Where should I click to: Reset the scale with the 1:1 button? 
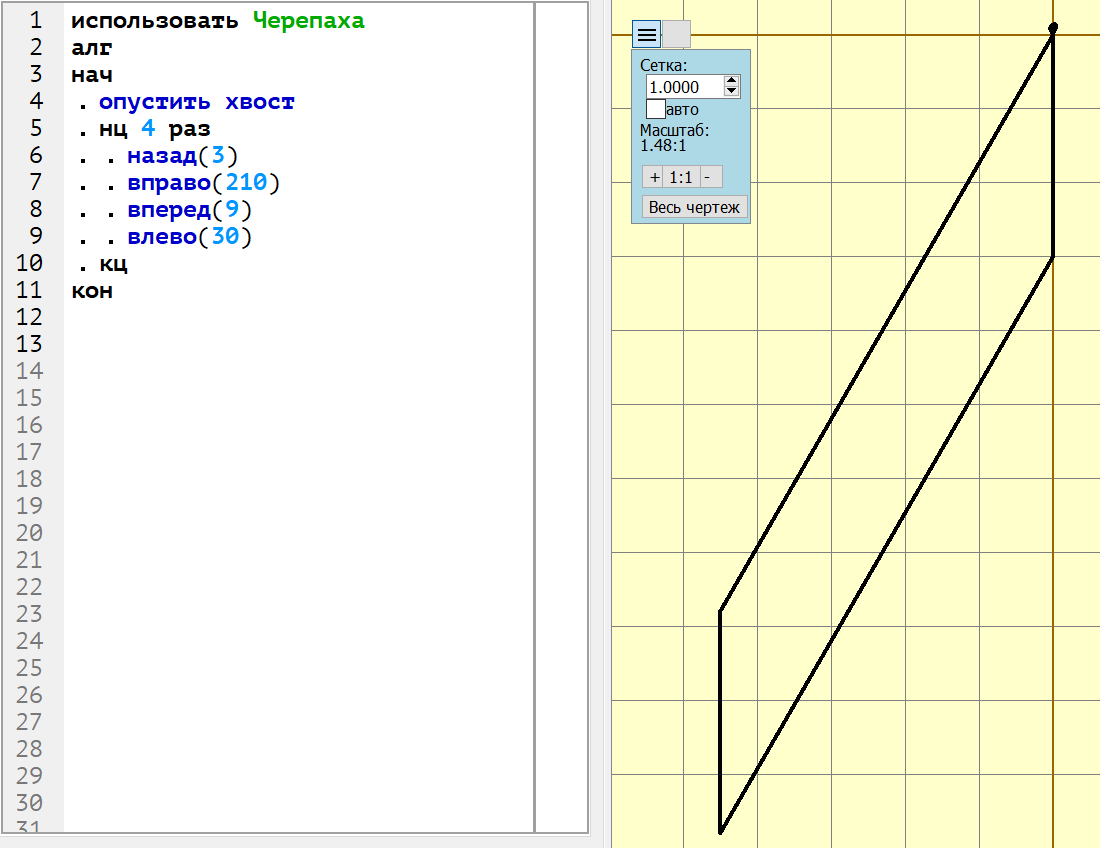pos(680,177)
